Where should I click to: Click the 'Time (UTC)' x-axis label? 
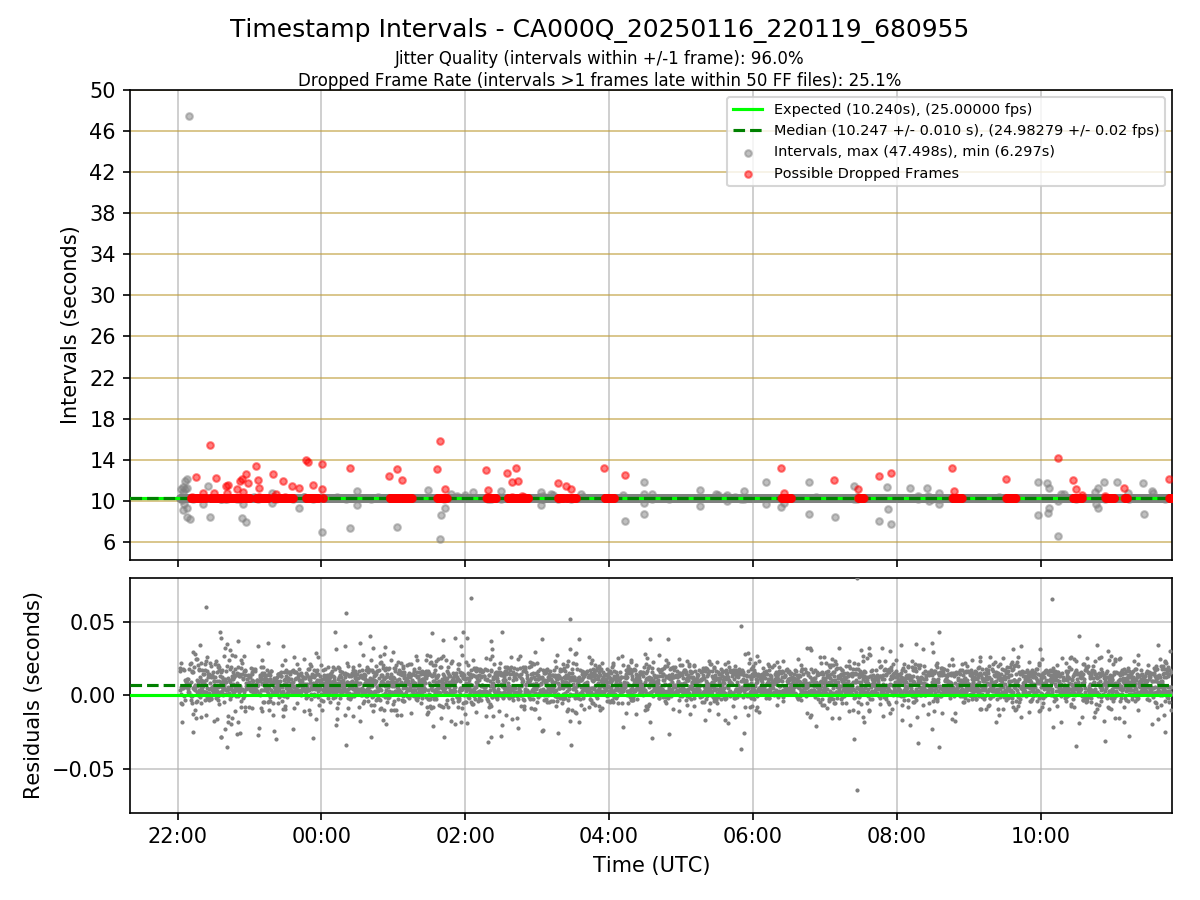click(x=651, y=865)
